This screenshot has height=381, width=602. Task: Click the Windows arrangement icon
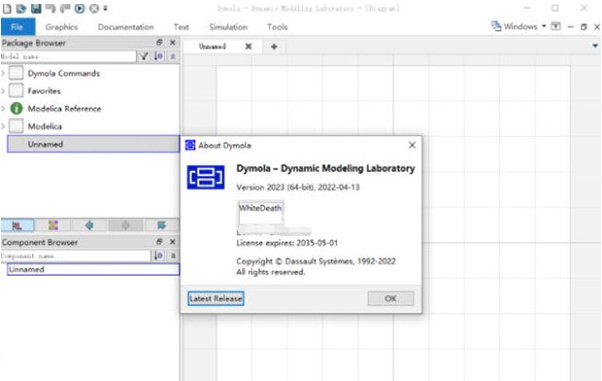[x=496, y=26]
